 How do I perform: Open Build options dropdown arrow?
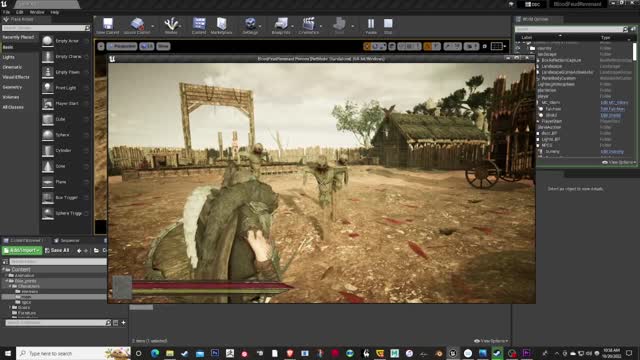[353, 26]
